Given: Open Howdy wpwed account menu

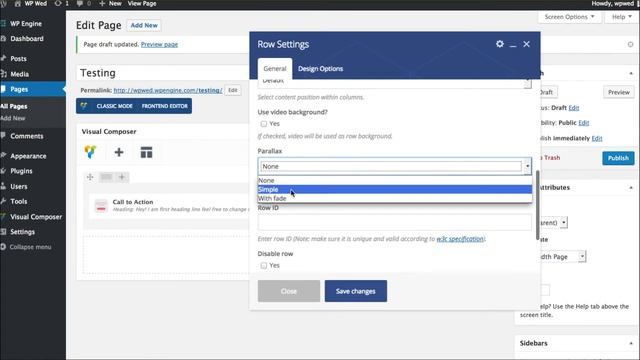Looking at the screenshot, I should 613,4.
